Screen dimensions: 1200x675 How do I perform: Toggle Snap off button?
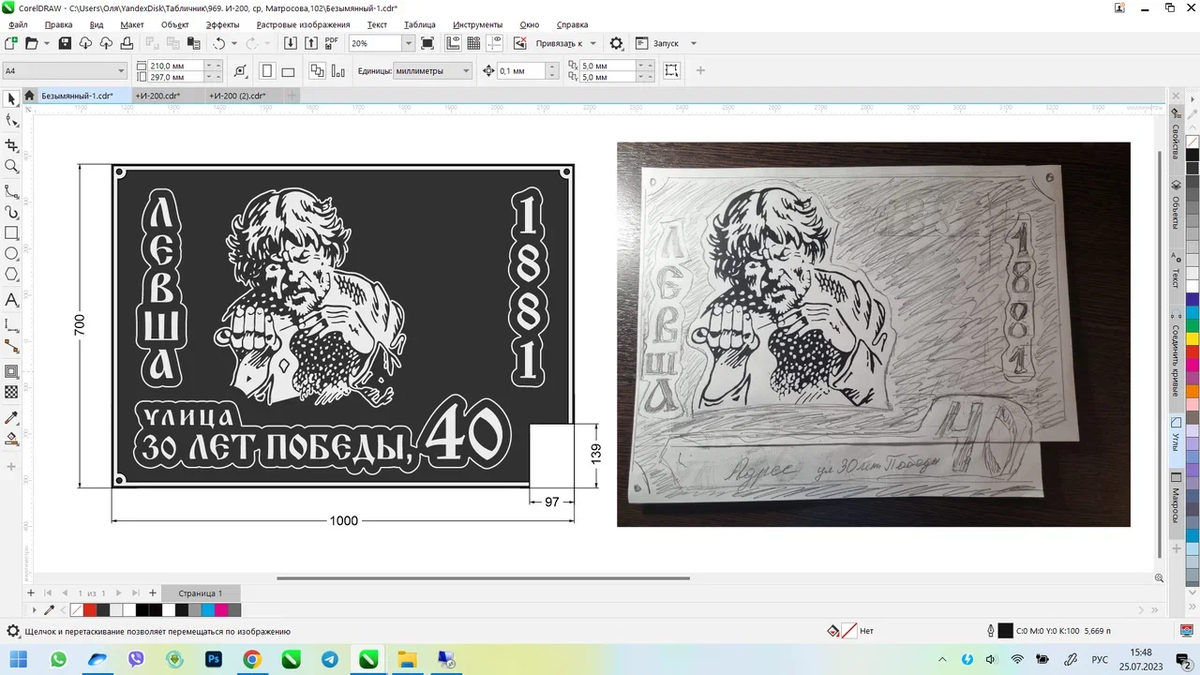(521, 44)
